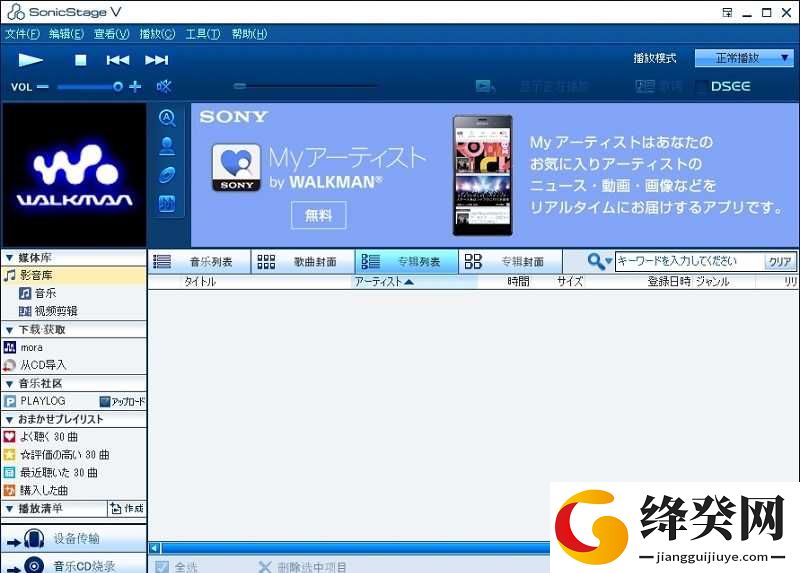Skip to the next track

coord(157,60)
